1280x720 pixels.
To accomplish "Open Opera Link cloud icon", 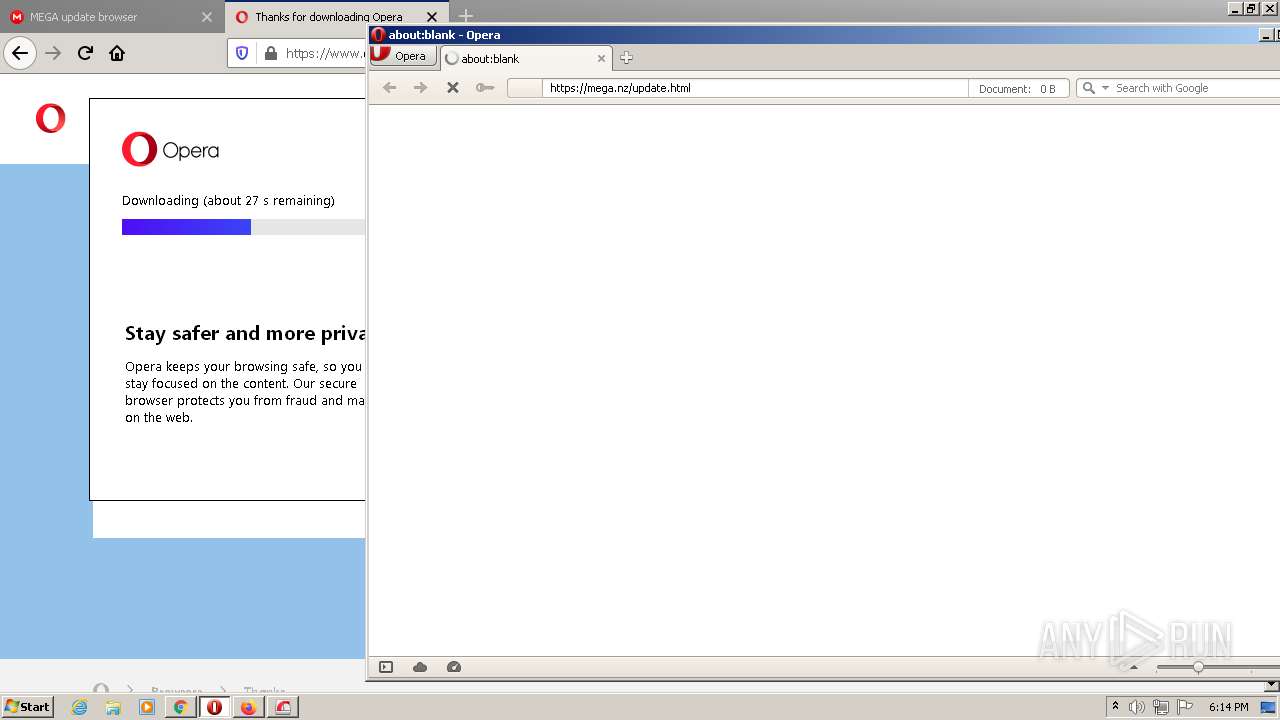I will 420,667.
